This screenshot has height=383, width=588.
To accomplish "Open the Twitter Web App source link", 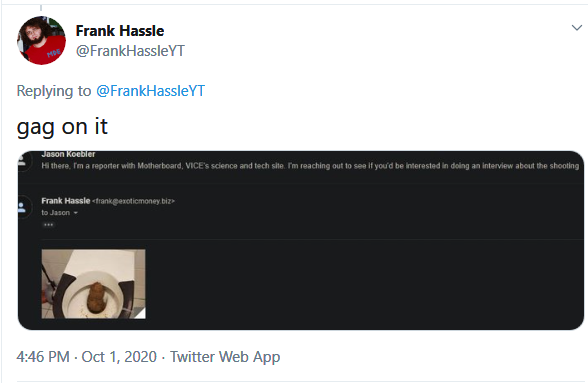I will click(225, 356).
